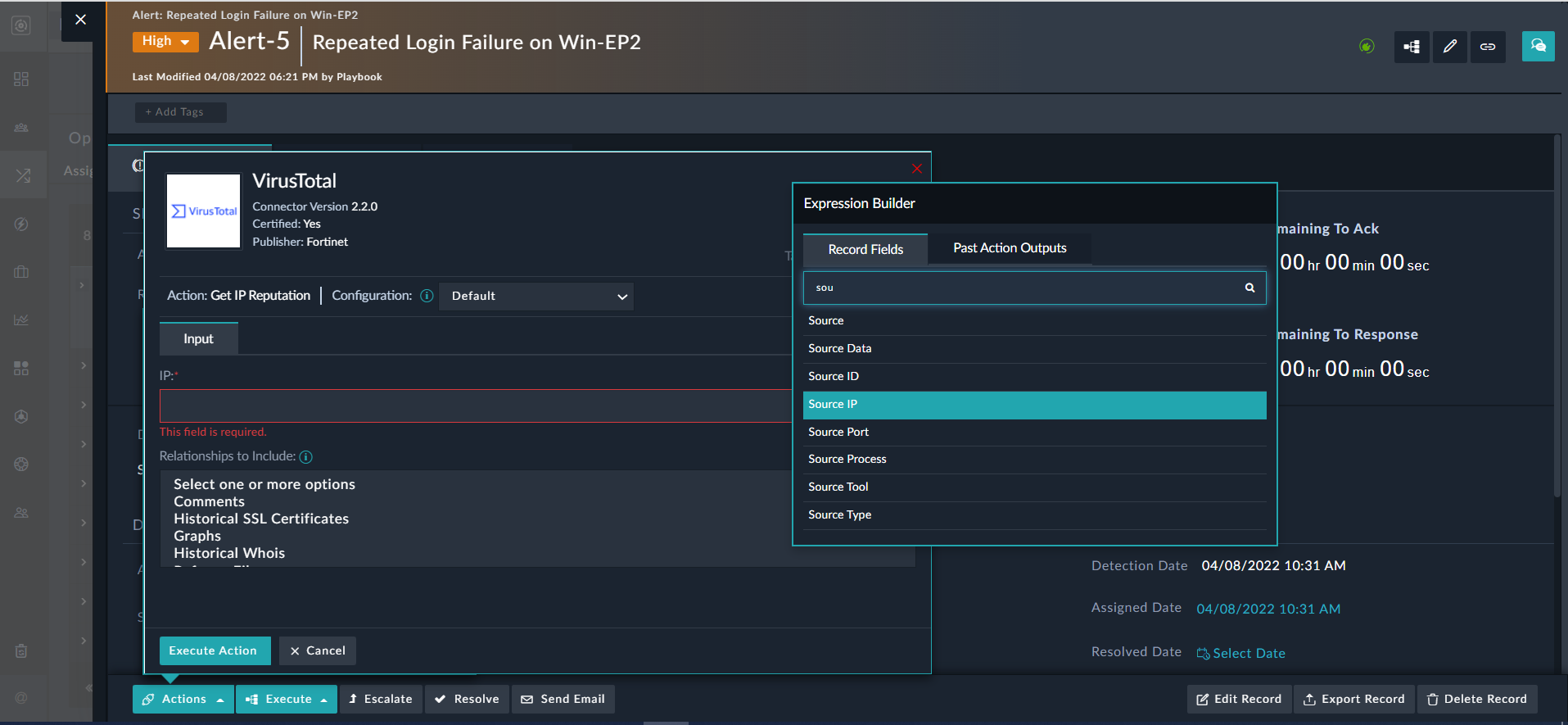Close the VirusTotal dialog with red X

tap(917, 169)
